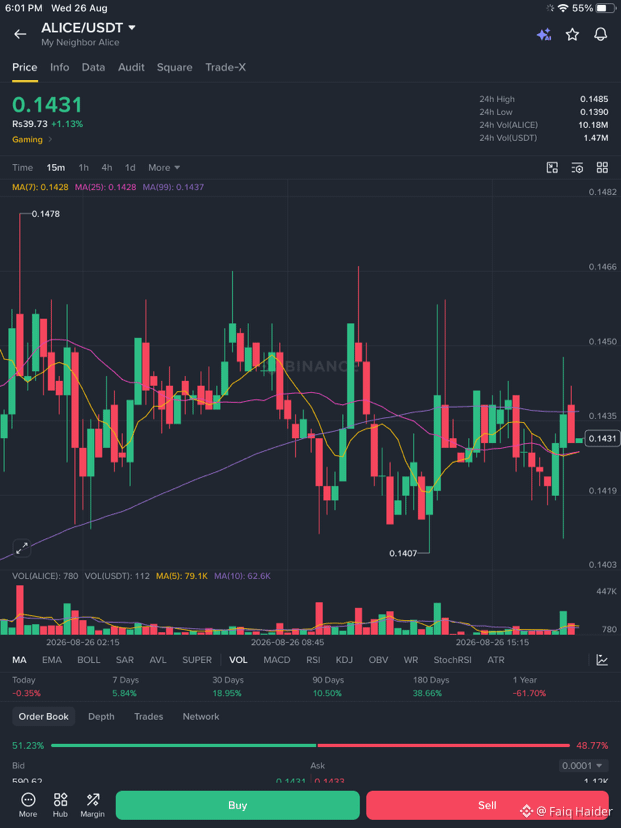The width and height of the screenshot is (621, 828).
Task: Tap the 0.1478 high price marker
Action: coord(45,214)
